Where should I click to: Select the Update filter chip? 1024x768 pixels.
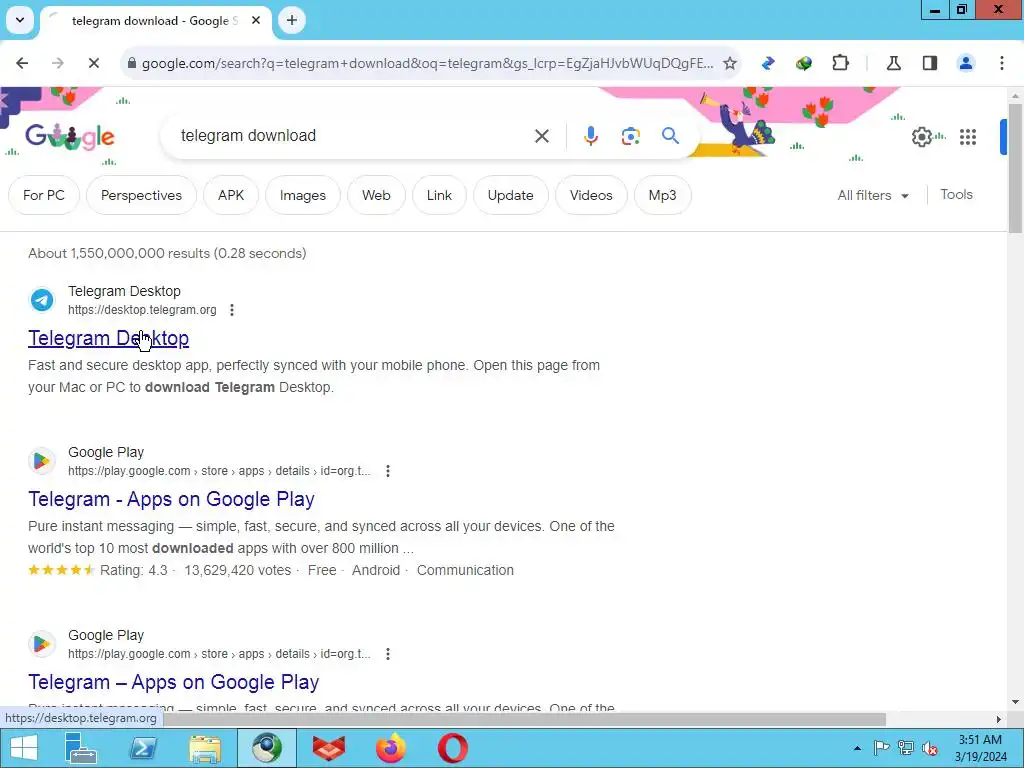click(510, 195)
